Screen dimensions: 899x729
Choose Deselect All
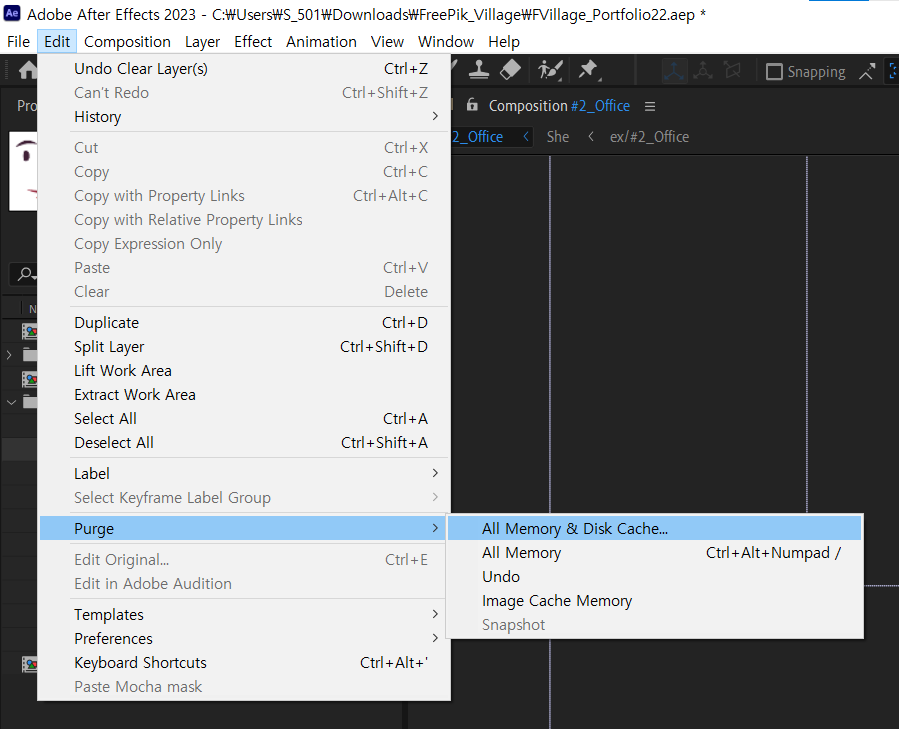(x=244, y=443)
